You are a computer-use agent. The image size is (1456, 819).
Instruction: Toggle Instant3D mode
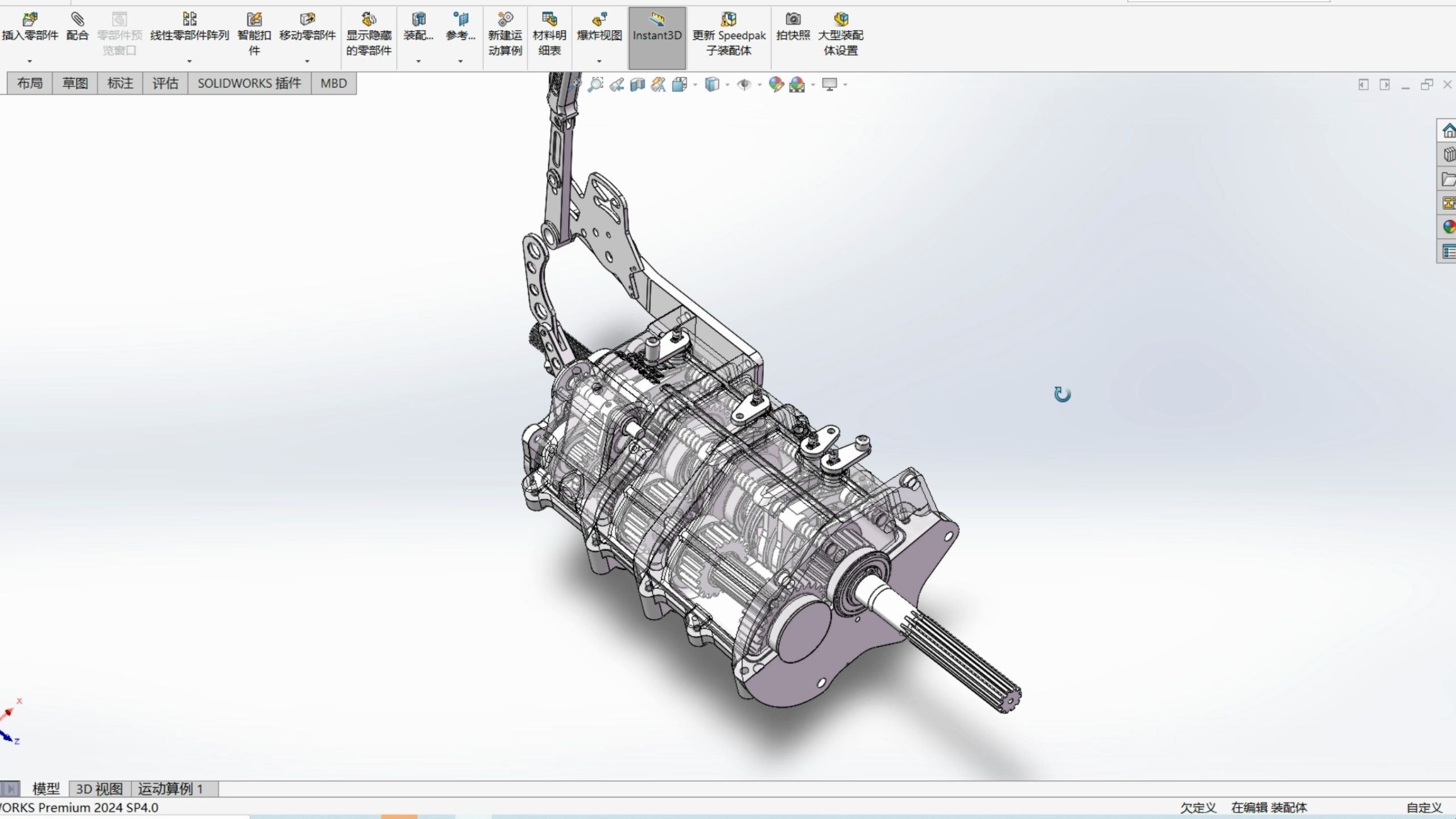(657, 38)
